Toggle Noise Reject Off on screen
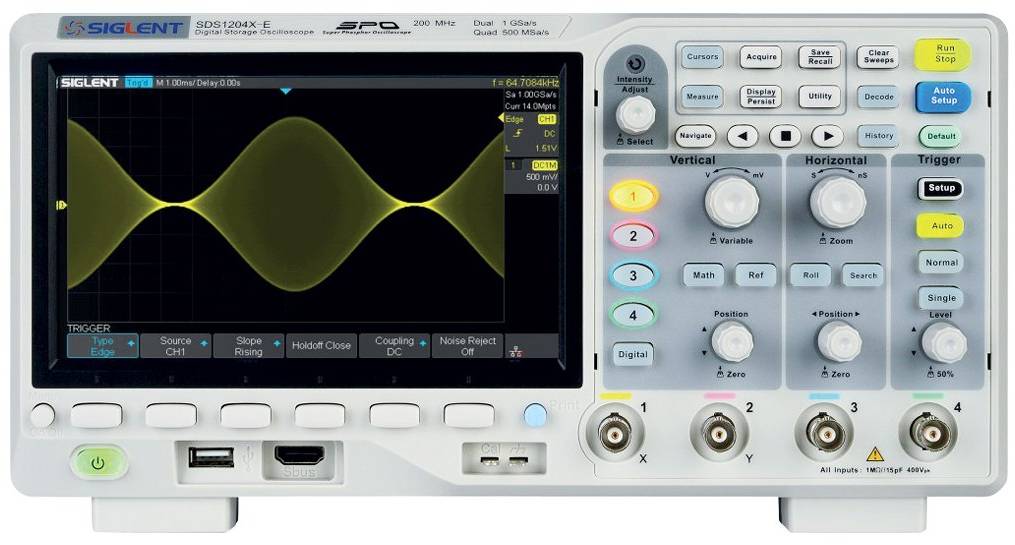Viewport: 1015px width, 545px height. click(x=468, y=346)
